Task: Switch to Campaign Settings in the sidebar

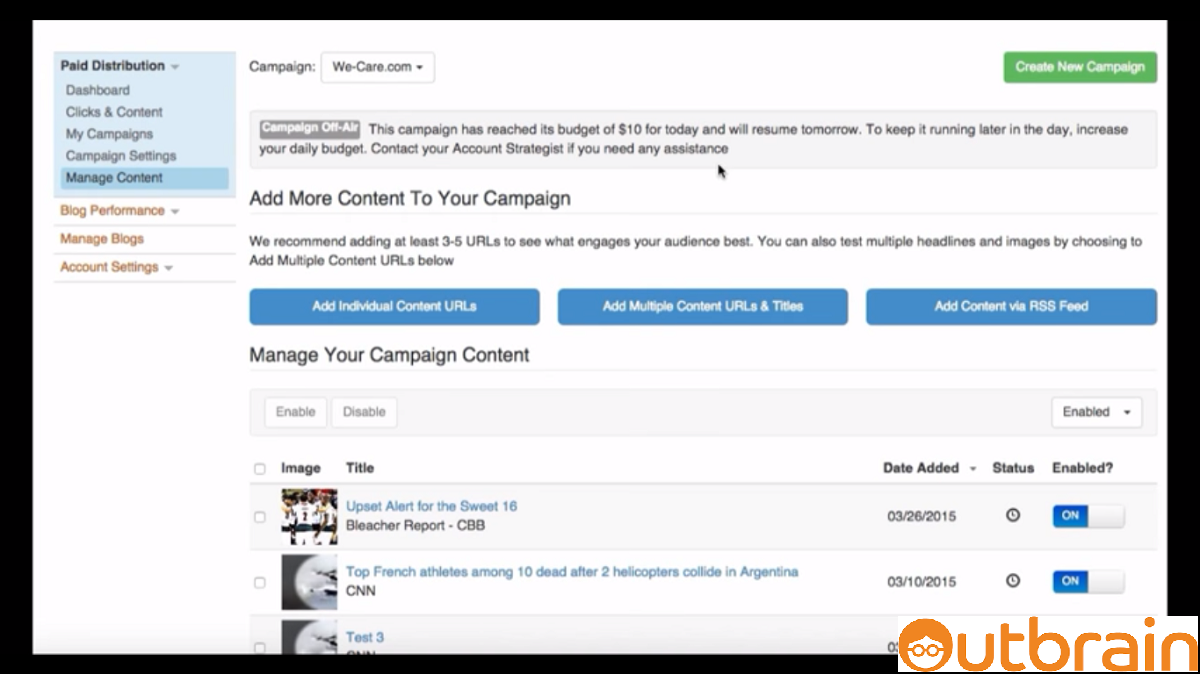Action: coord(120,155)
